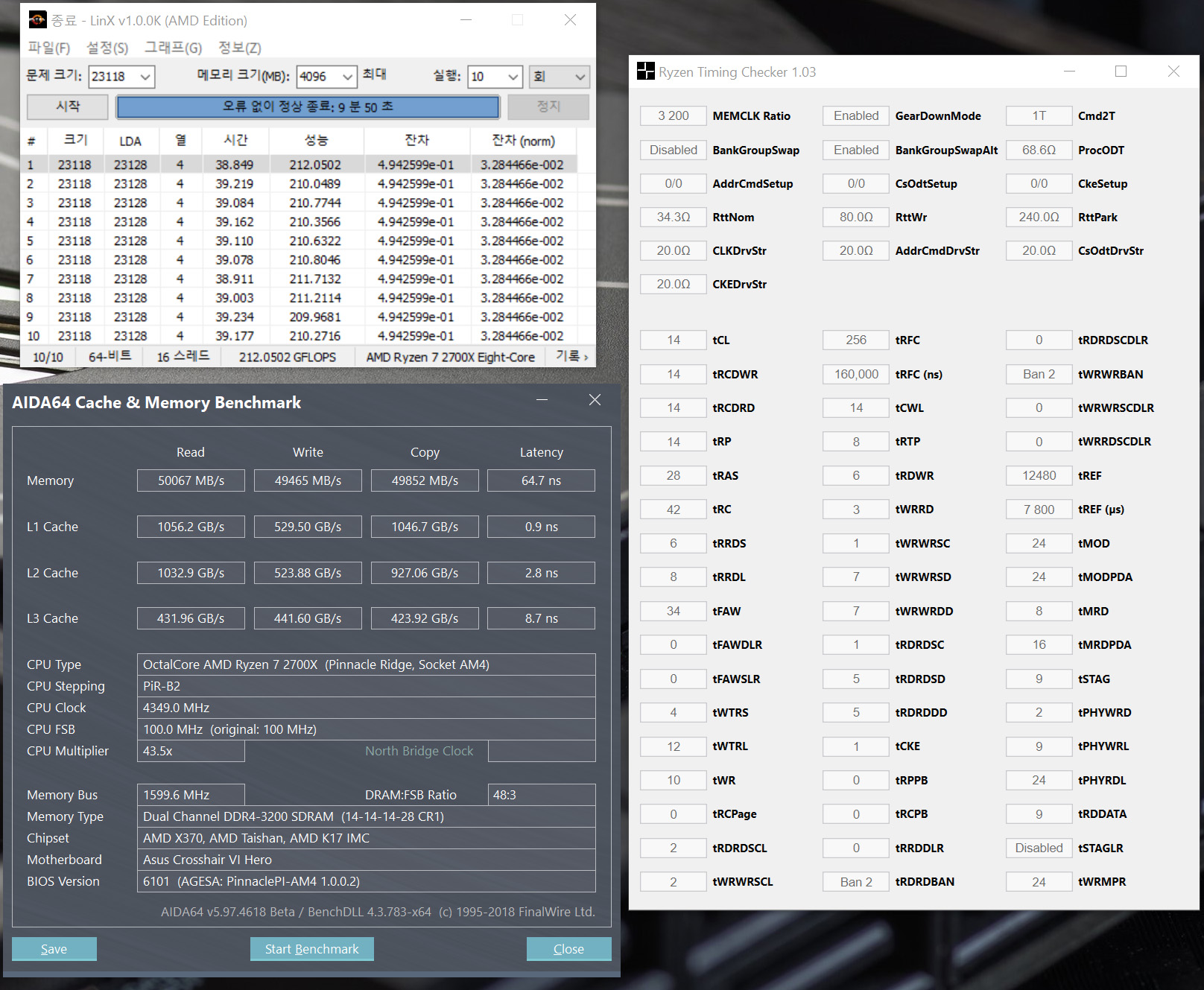
Task: Click the 잔차 (norm) column header
Action: pos(524,141)
